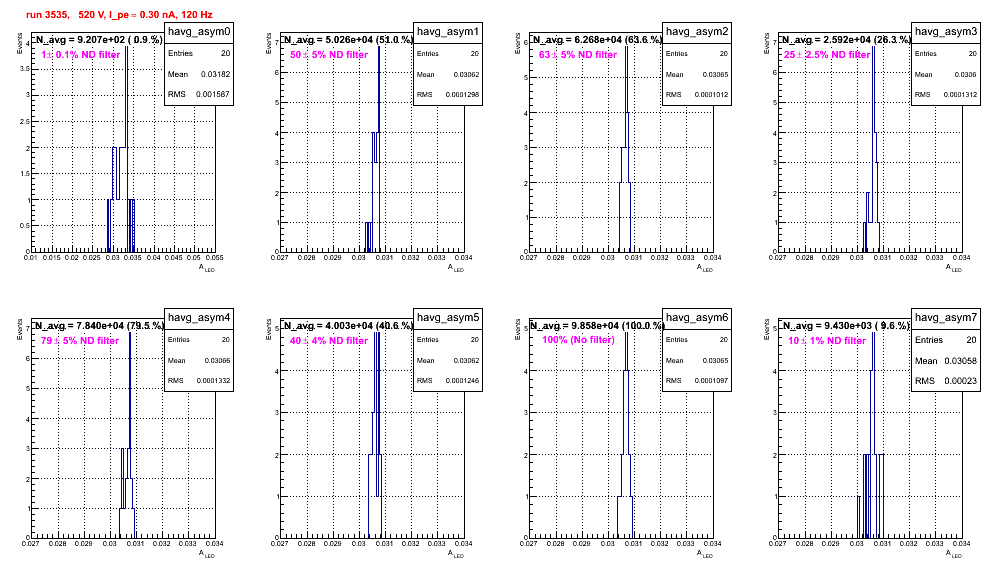Click Mean row in havg_asym1 stats box

tap(448, 74)
